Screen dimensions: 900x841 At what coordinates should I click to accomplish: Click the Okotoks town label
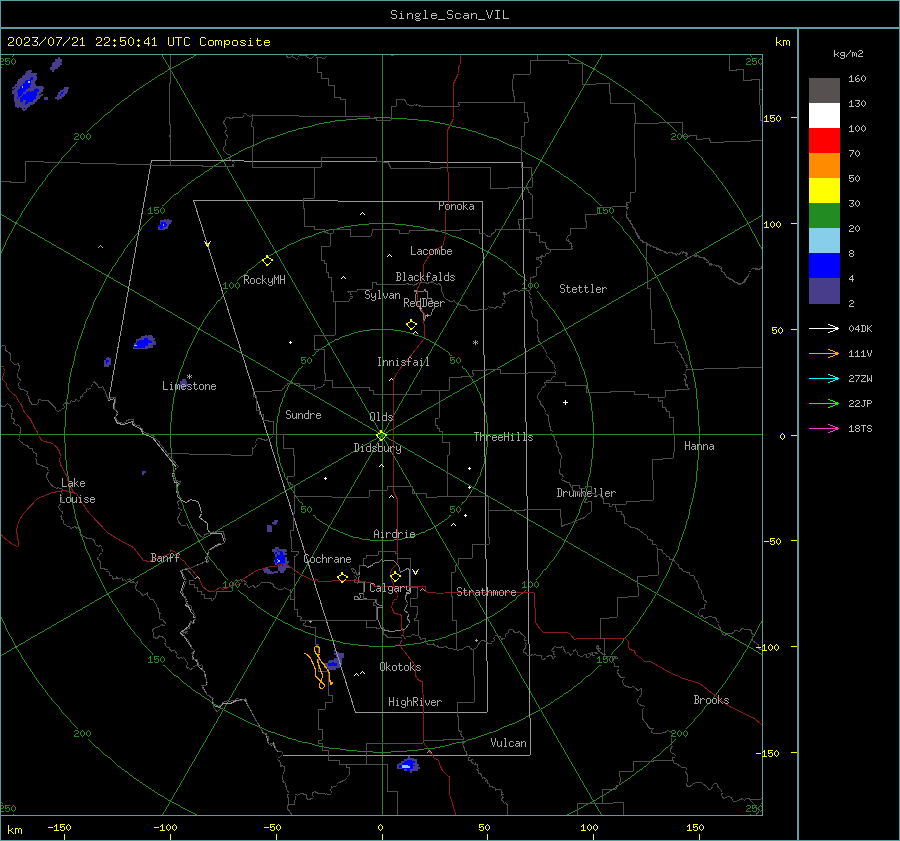tap(400, 667)
